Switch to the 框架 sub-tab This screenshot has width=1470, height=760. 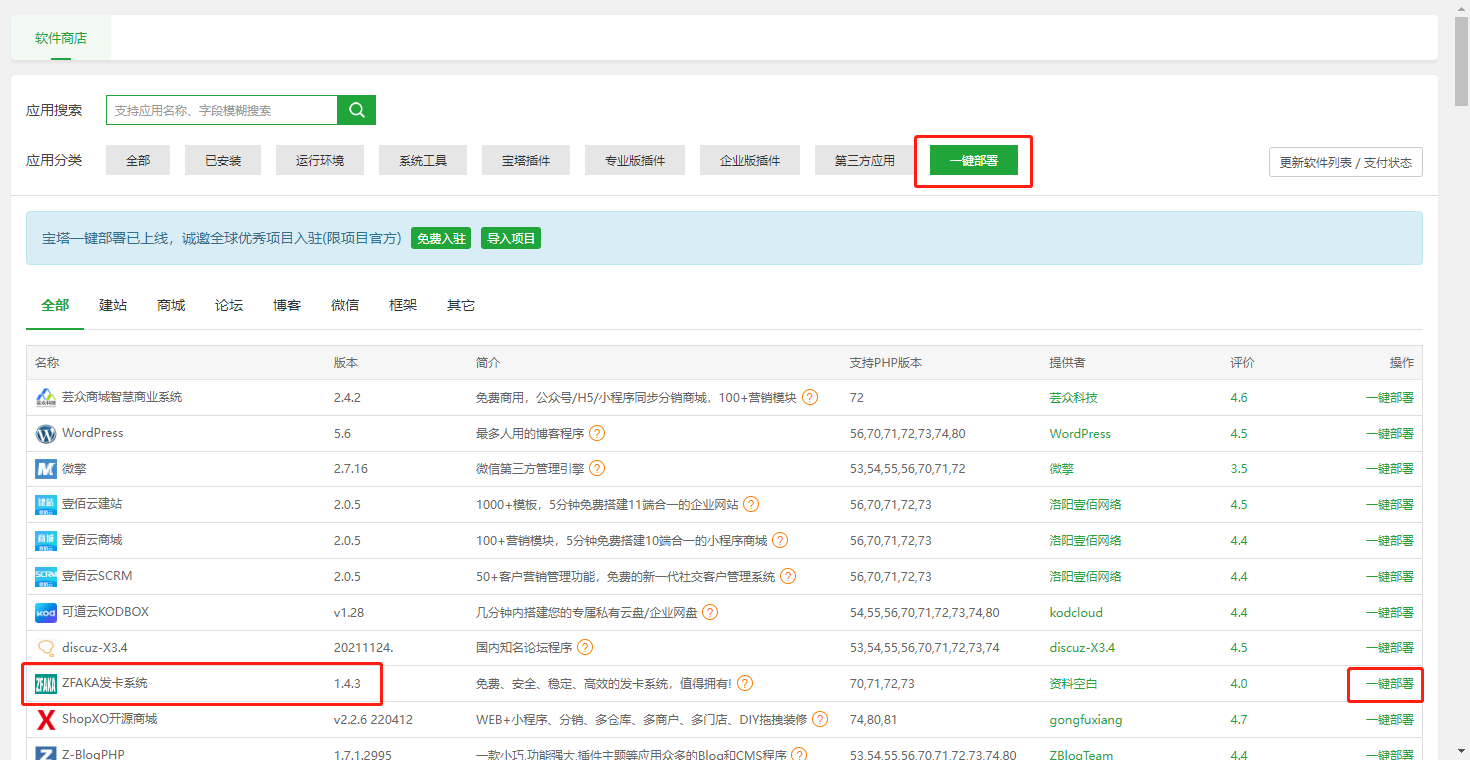coord(403,305)
